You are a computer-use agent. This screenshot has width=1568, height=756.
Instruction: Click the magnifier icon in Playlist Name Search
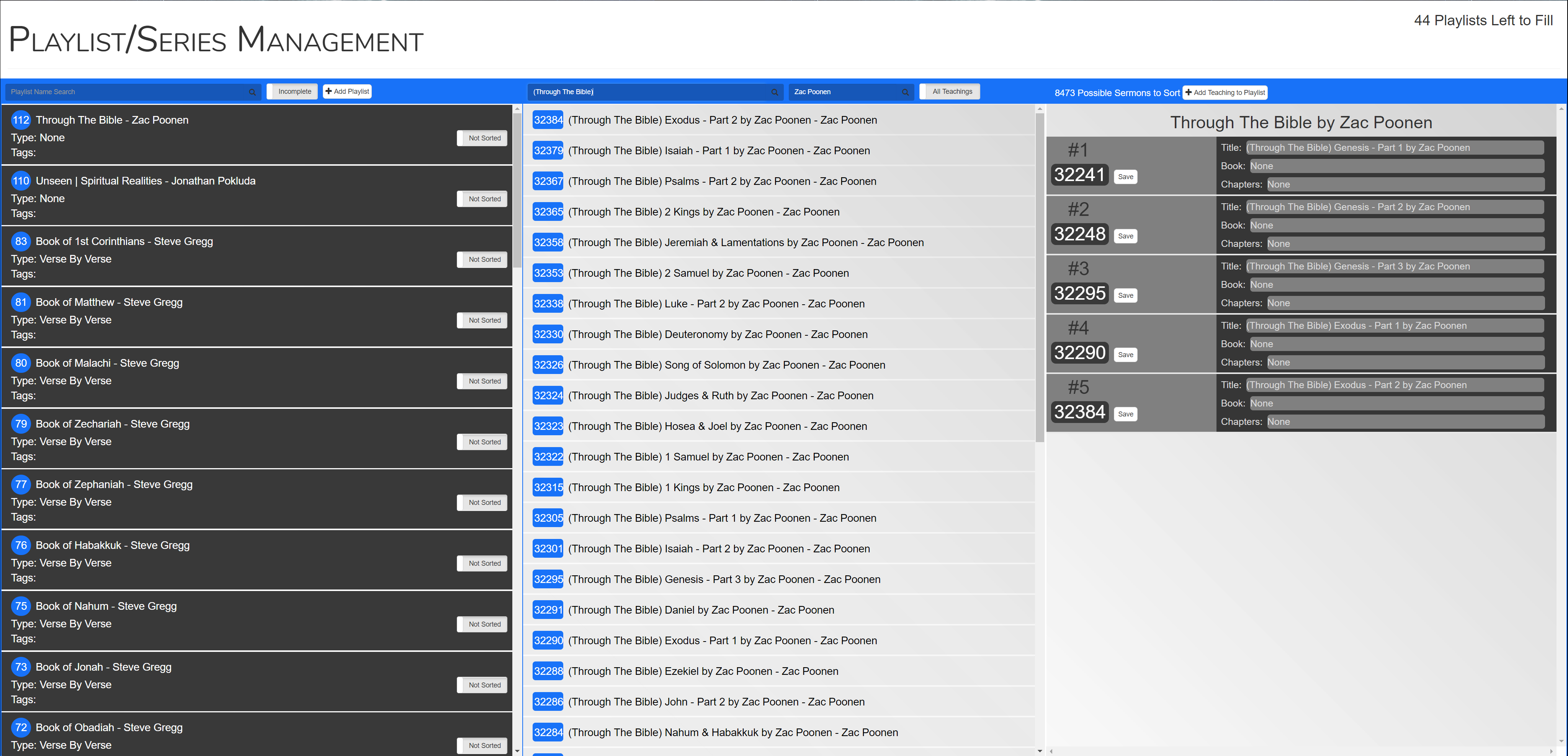coord(252,92)
